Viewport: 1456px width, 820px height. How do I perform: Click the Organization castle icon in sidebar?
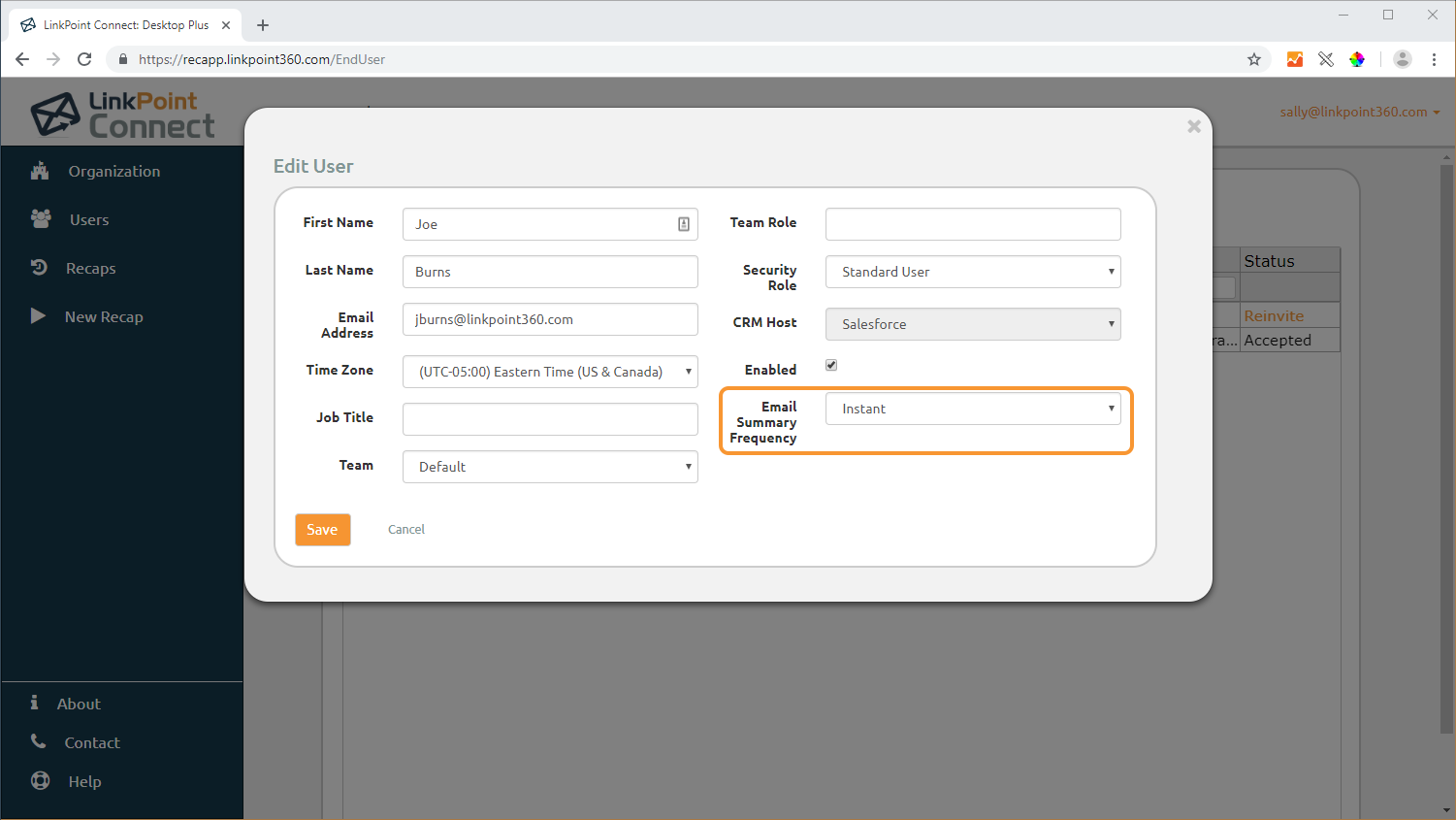tap(40, 171)
